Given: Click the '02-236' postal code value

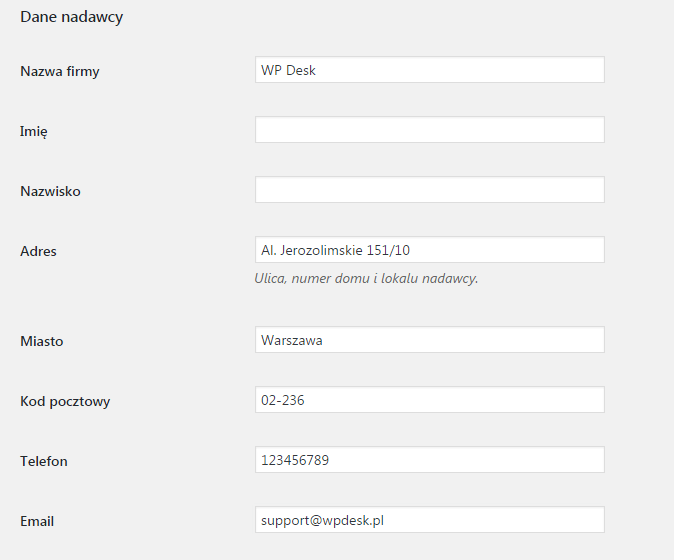Looking at the screenshot, I should click(283, 401).
